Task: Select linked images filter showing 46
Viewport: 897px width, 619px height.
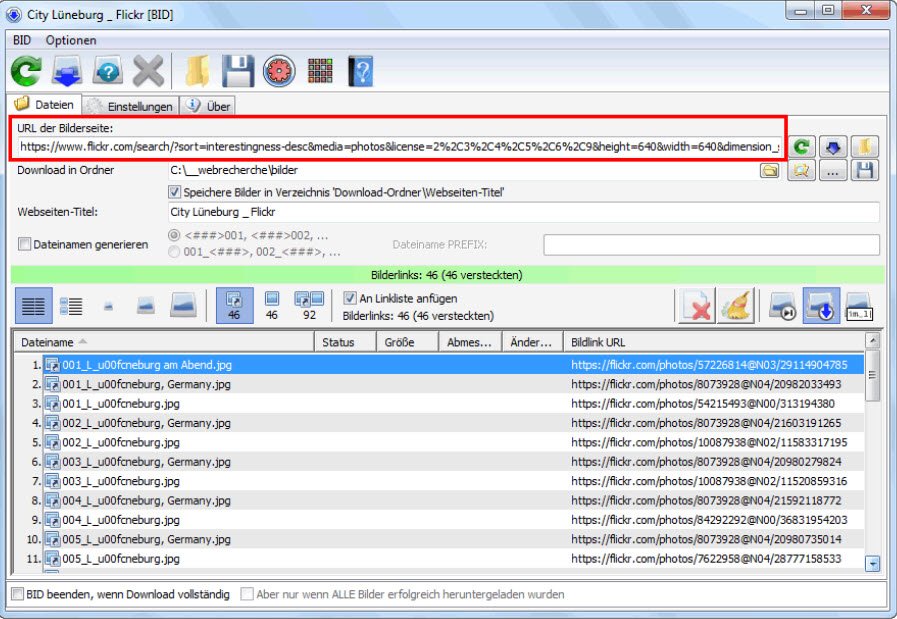Action: (x=234, y=305)
